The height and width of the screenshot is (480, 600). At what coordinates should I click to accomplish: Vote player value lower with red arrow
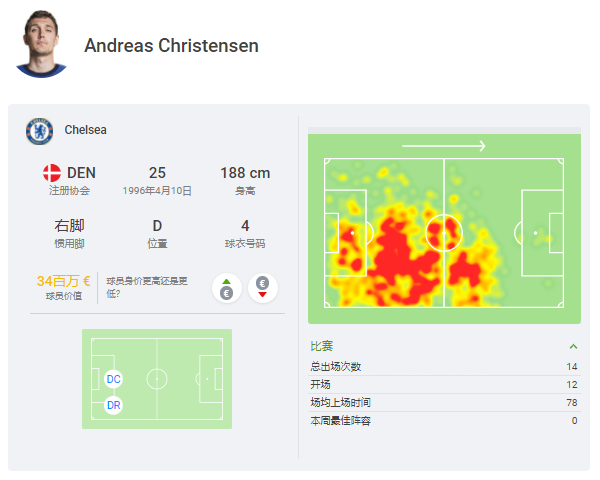(263, 288)
